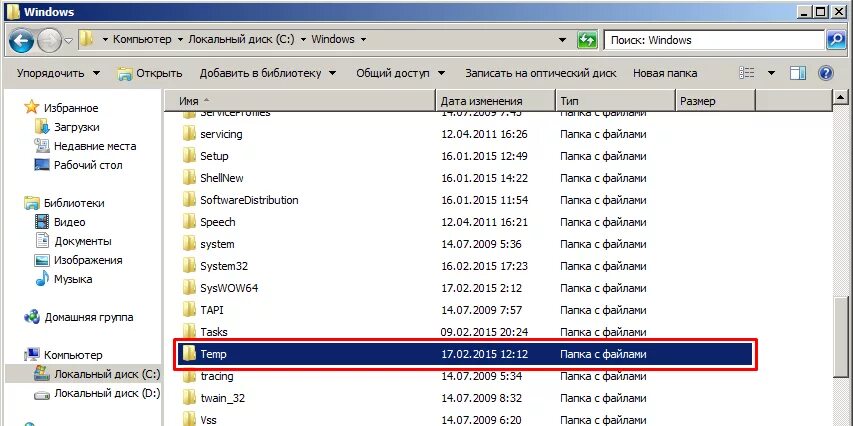The image size is (853, 426).
Task: Open view options dropdown arrow
Action: point(771,73)
